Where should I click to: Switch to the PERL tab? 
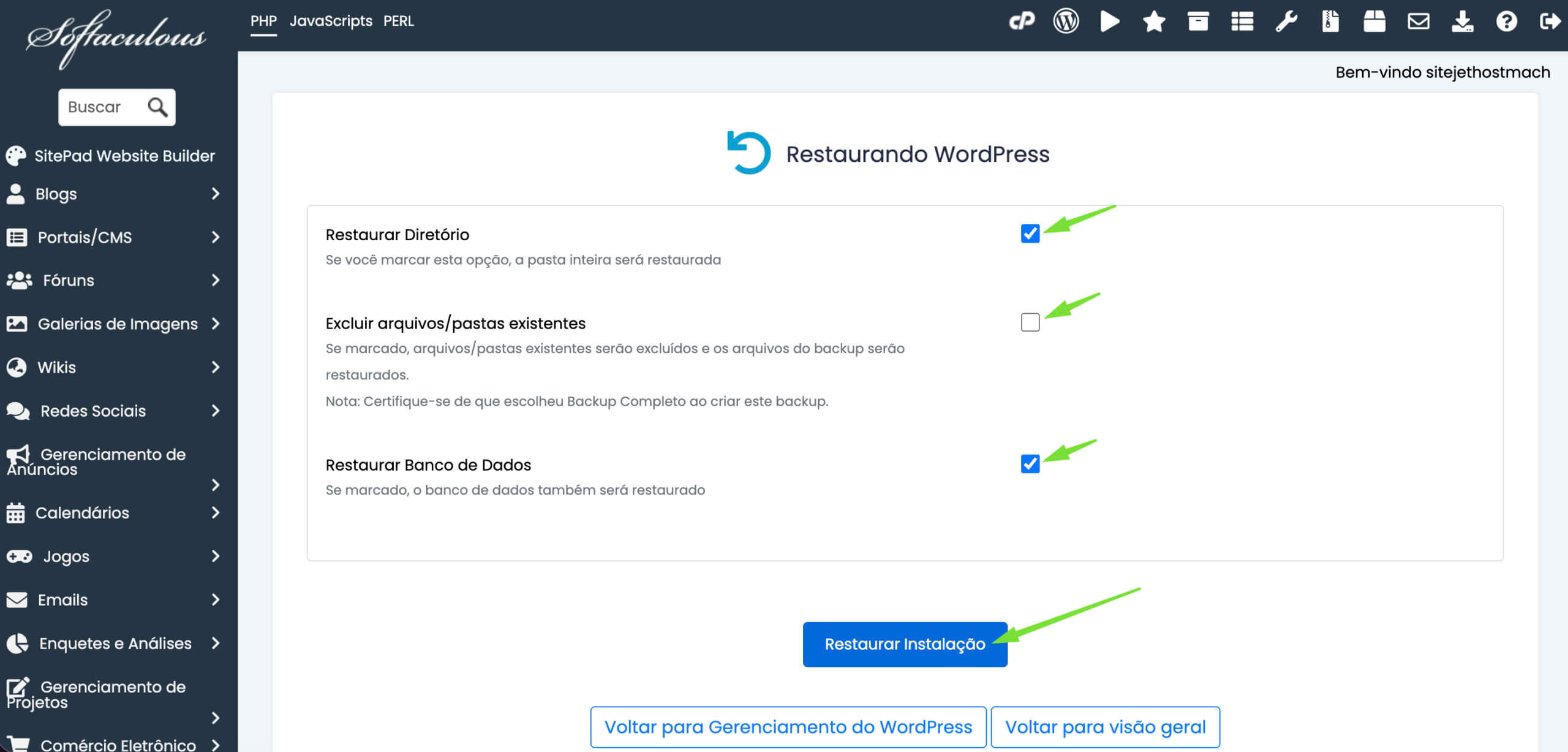click(399, 21)
